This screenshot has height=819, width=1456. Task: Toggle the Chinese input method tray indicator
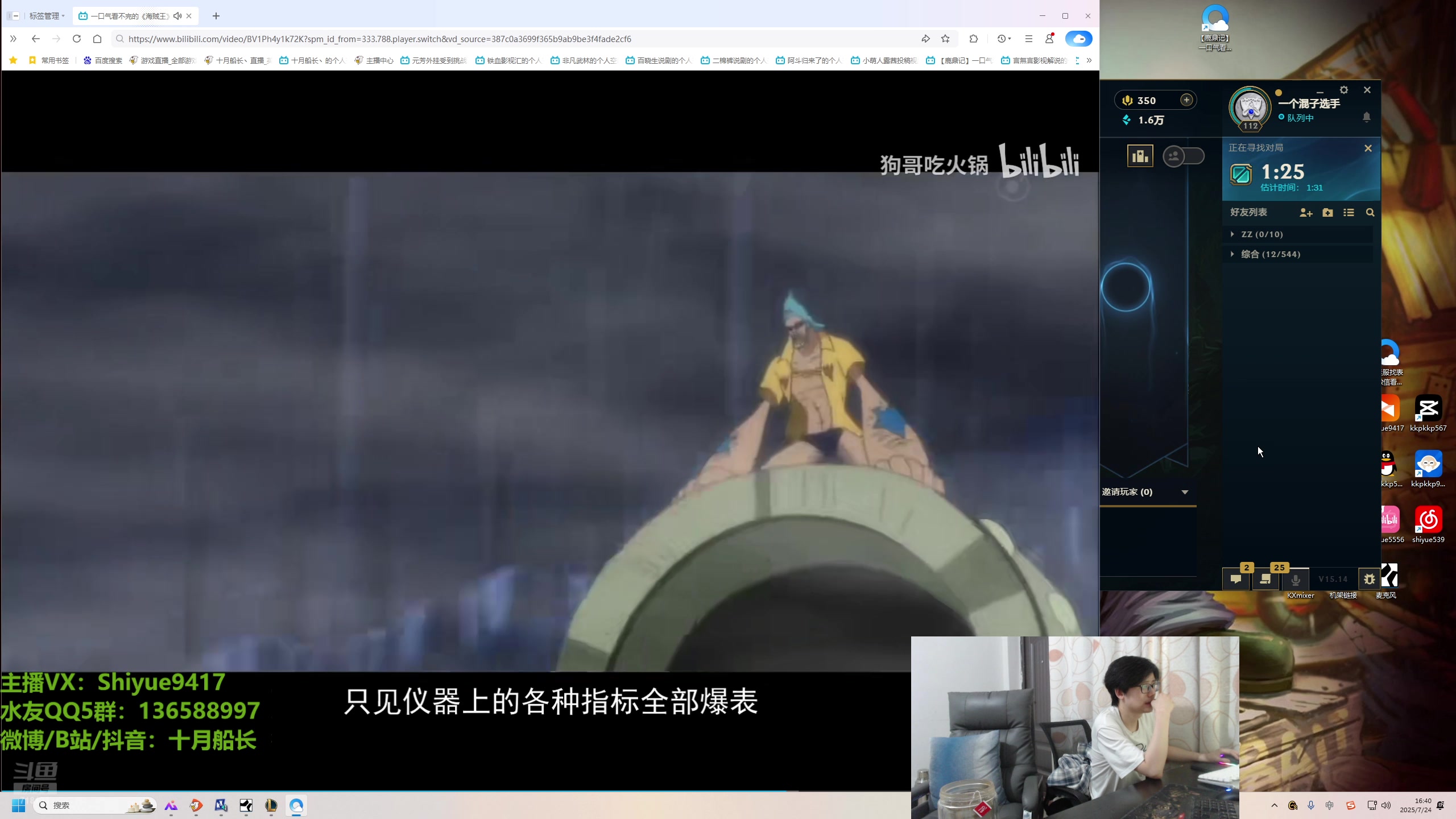1329,805
